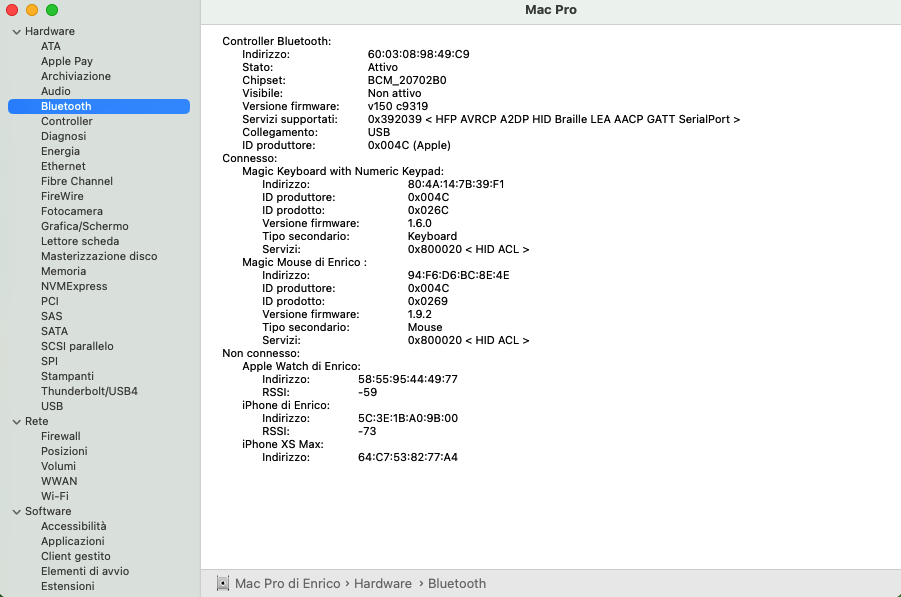Open Grafica/Schermo in the sidebar
Screen dimensions: 901x597
(x=84, y=226)
